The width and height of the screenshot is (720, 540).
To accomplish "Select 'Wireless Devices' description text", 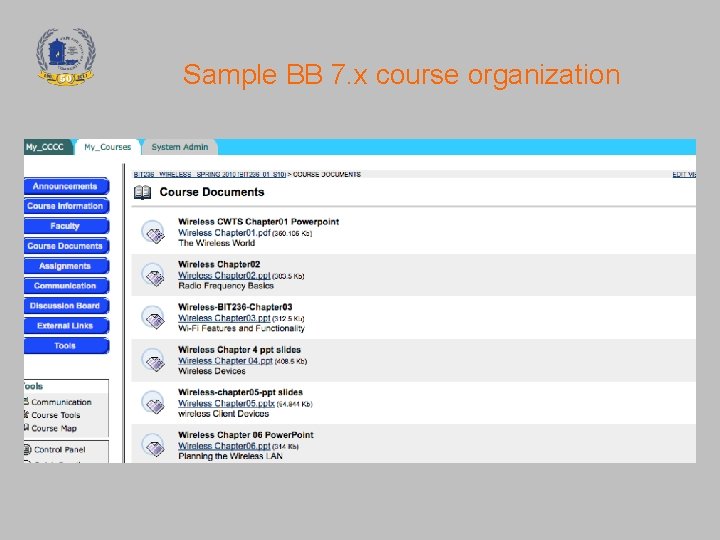I will pyautogui.click(x=212, y=371).
